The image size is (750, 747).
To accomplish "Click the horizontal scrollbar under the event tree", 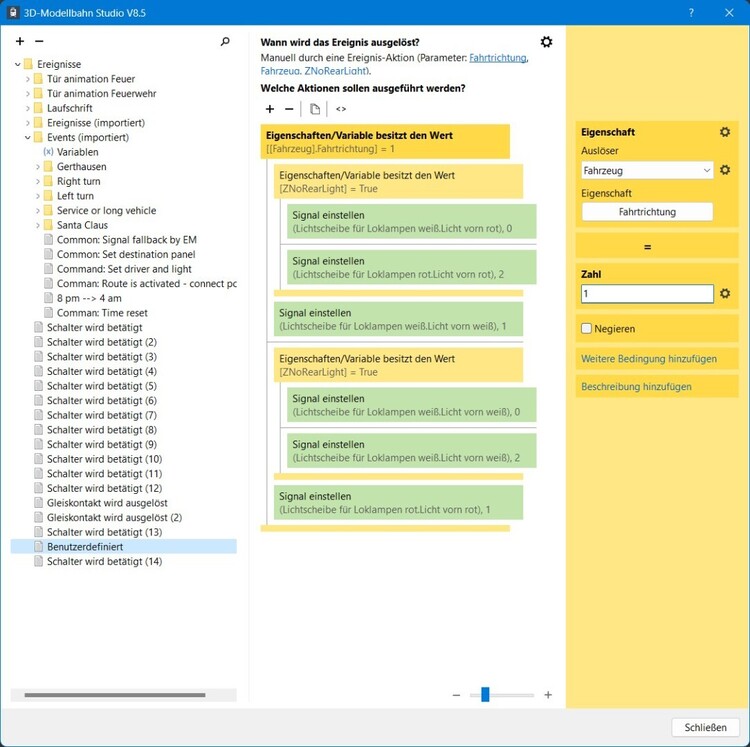I will 115,695.
